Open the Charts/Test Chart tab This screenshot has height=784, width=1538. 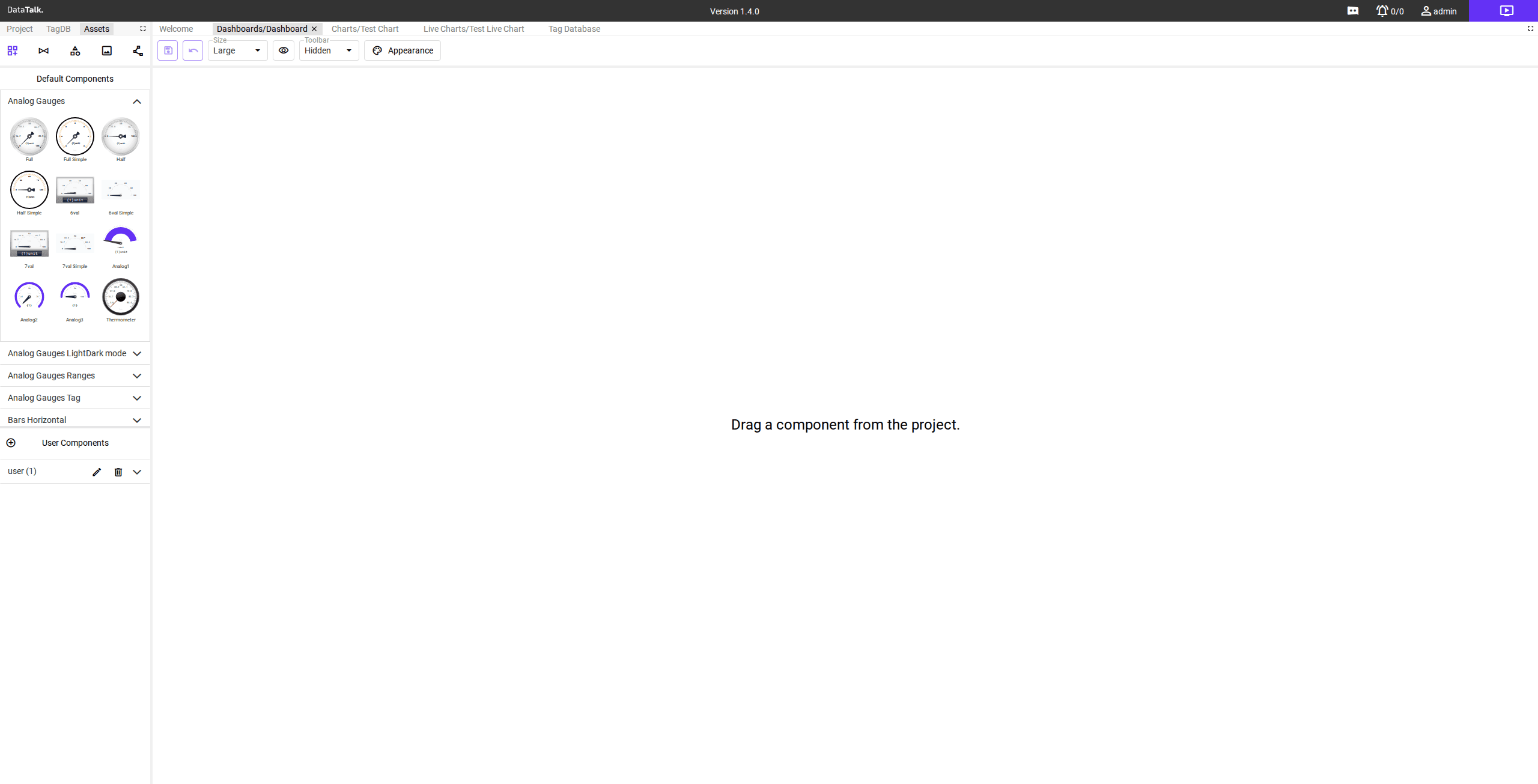tap(365, 29)
